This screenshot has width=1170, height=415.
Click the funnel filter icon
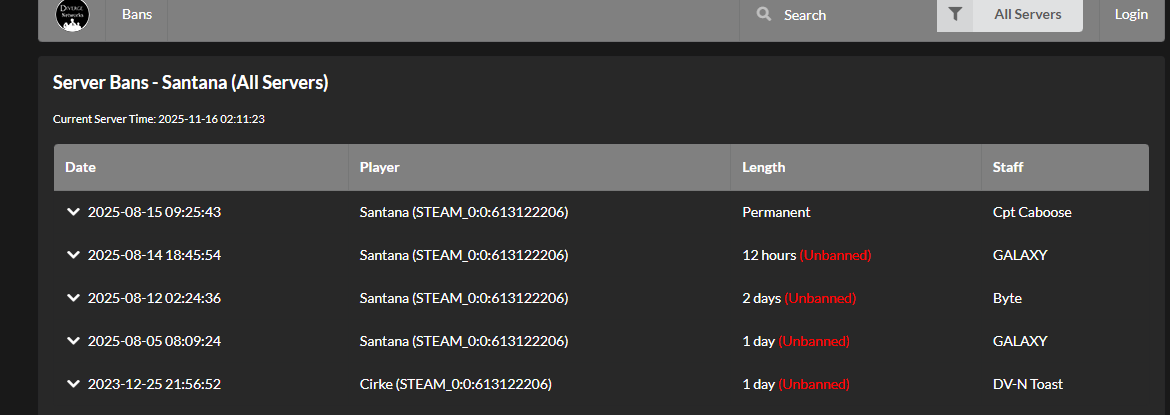coord(955,15)
